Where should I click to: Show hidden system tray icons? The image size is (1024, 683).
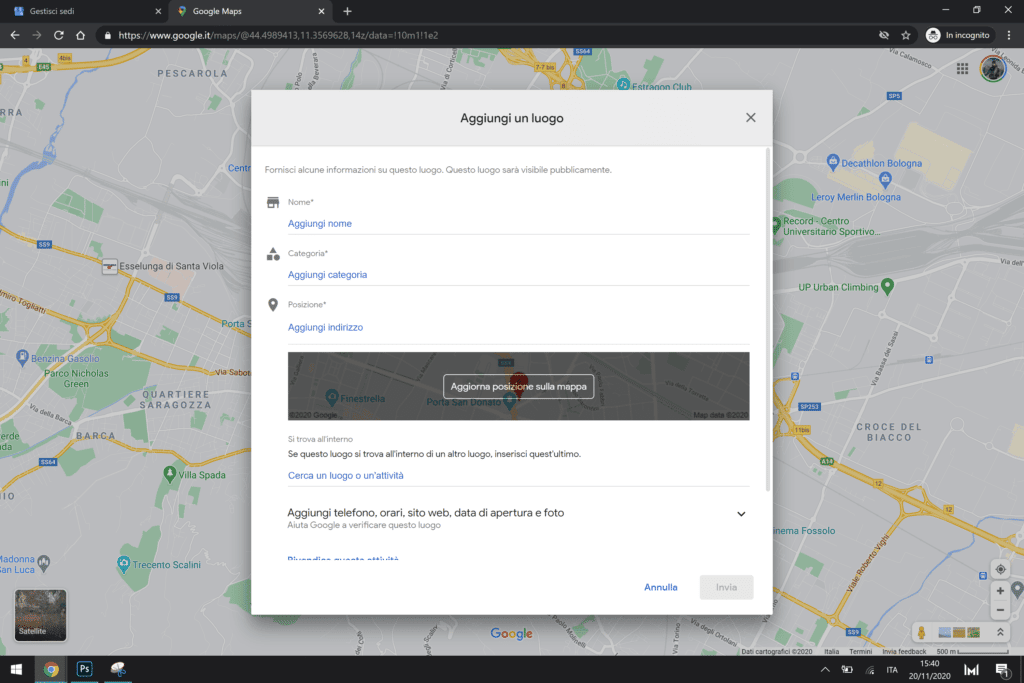click(x=825, y=669)
